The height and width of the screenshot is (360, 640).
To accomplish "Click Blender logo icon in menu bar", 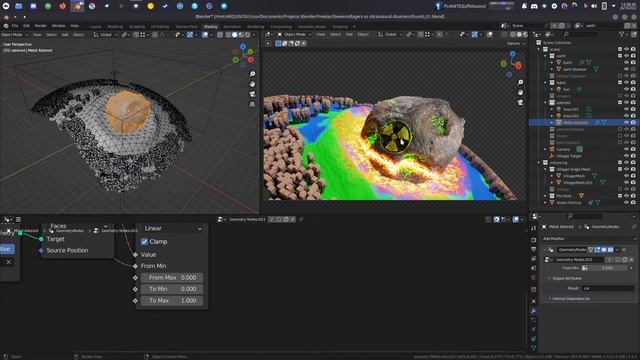I will tap(6, 26).
